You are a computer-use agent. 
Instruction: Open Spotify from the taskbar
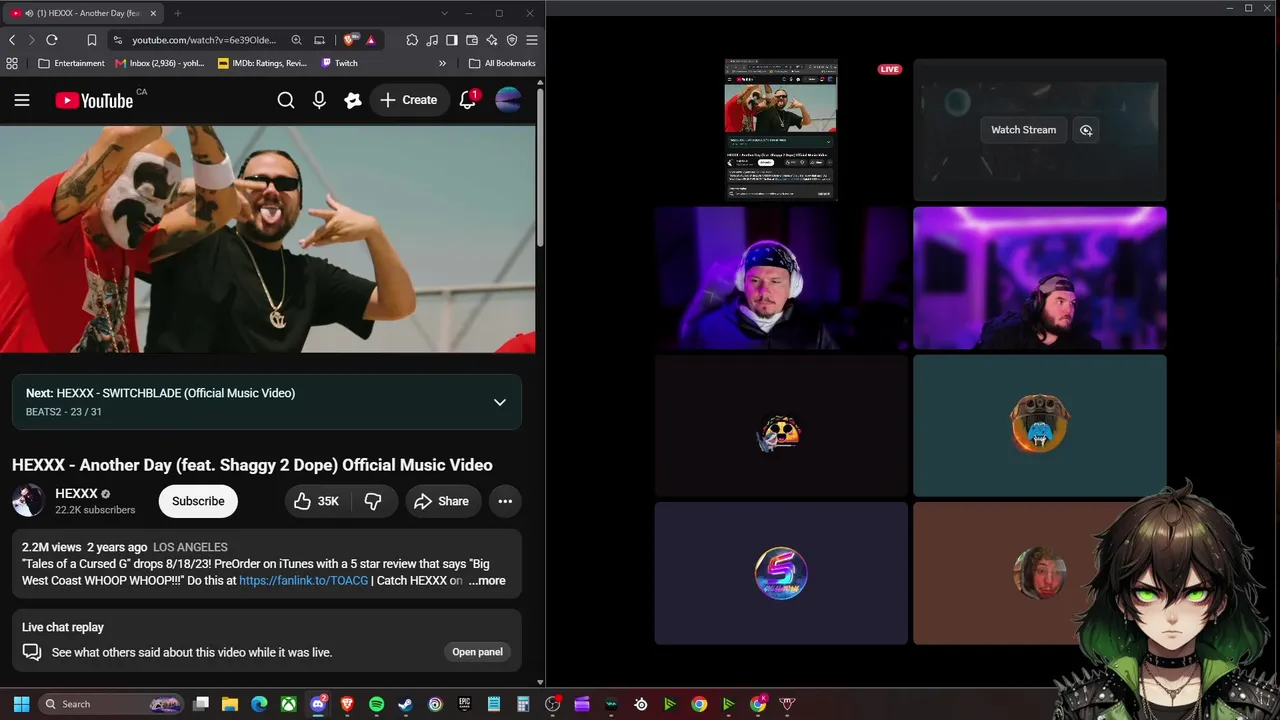click(x=376, y=704)
